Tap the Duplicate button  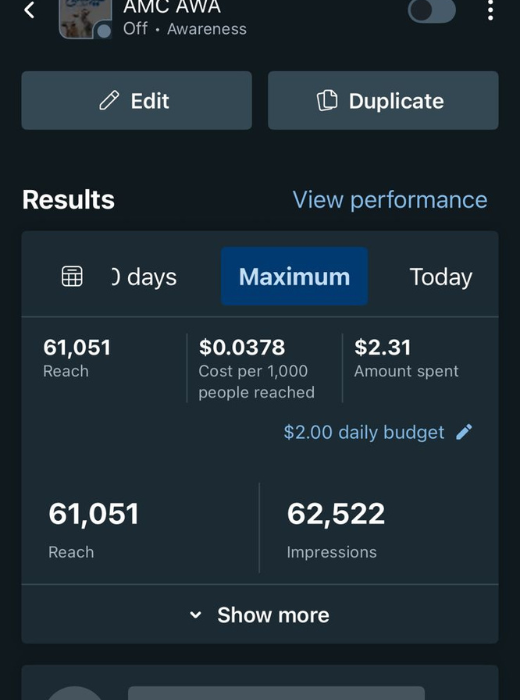pyautogui.click(x=383, y=100)
